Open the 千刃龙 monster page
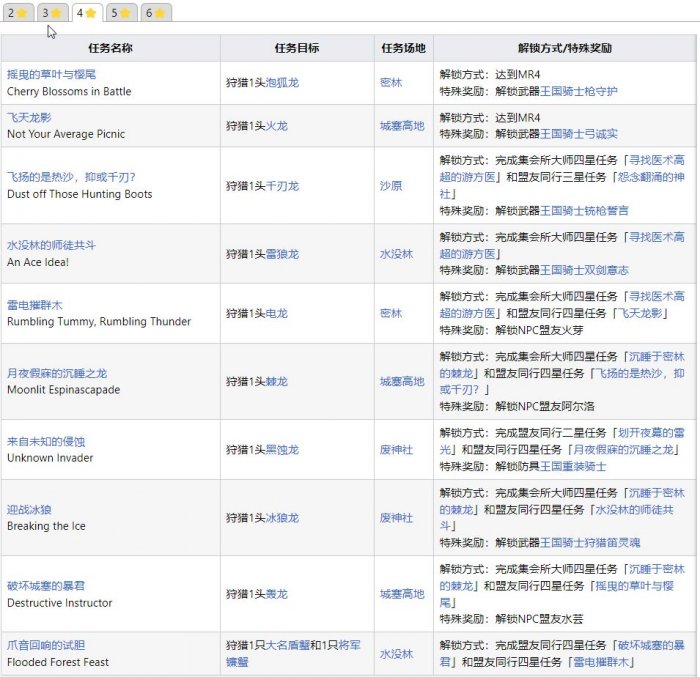700x677 pixels. (x=281, y=186)
